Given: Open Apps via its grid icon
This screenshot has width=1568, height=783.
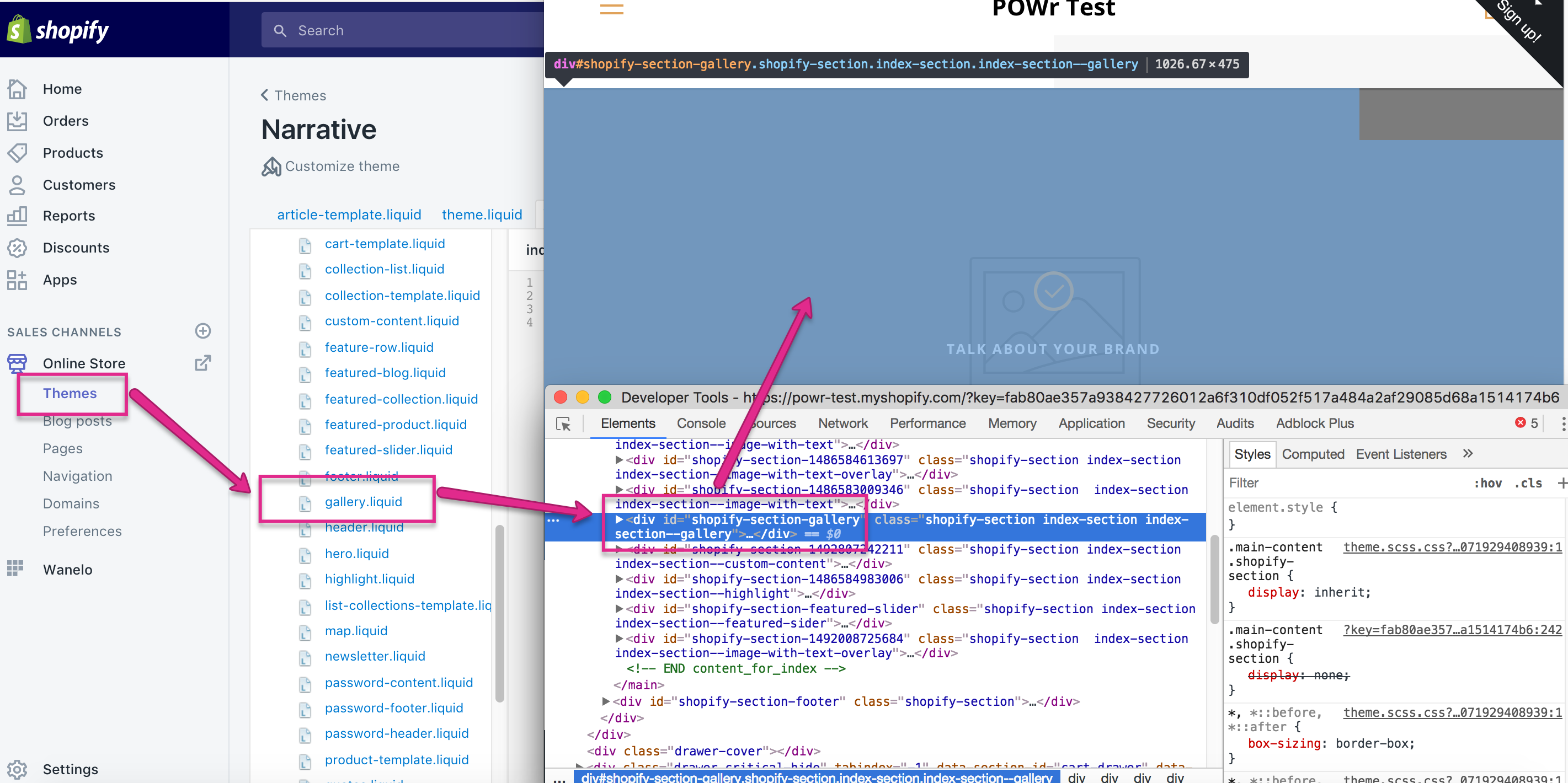Looking at the screenshot, I should [x=17, y=280].
